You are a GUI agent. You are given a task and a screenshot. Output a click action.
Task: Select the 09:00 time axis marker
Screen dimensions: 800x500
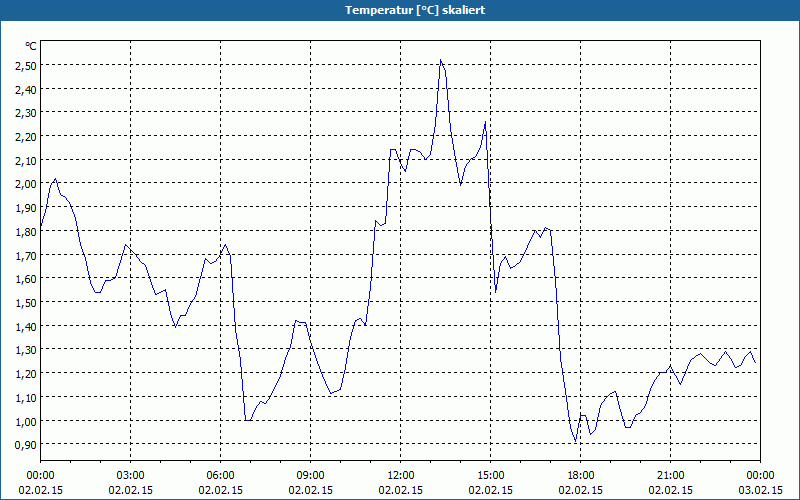point(310,476)
